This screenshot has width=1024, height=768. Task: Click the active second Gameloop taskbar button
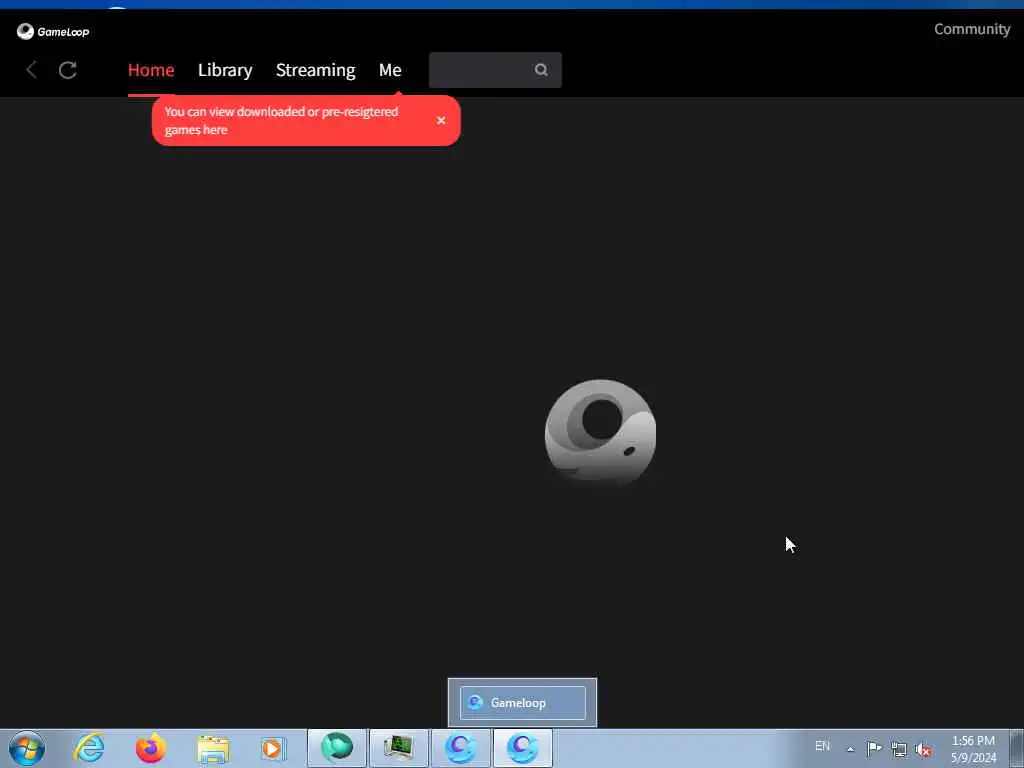point(523,748)
